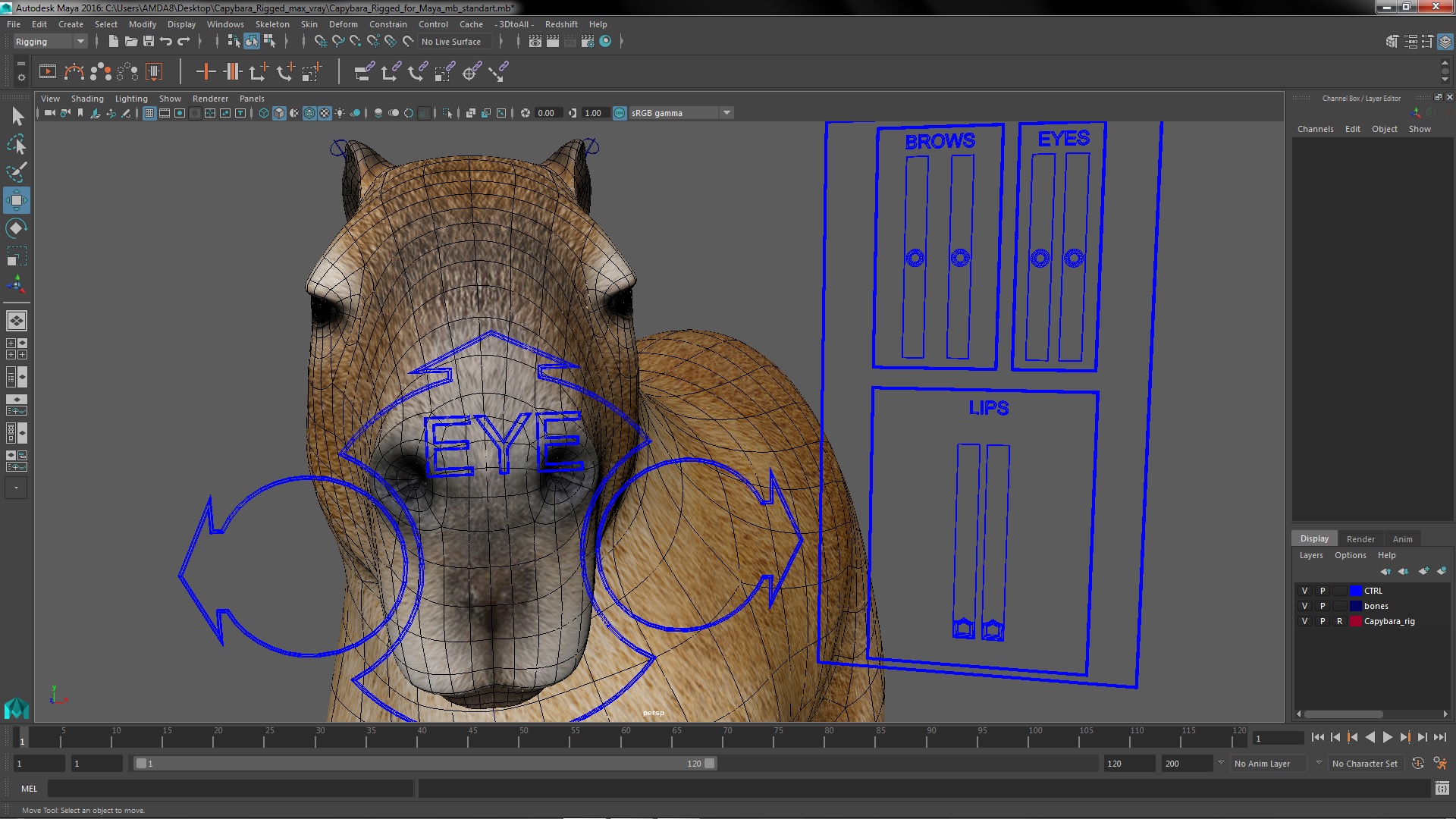This screenshot has width=1456, height=819.
Task: Open the Channels menu in Channel Box
Action: click(1315, 129)
